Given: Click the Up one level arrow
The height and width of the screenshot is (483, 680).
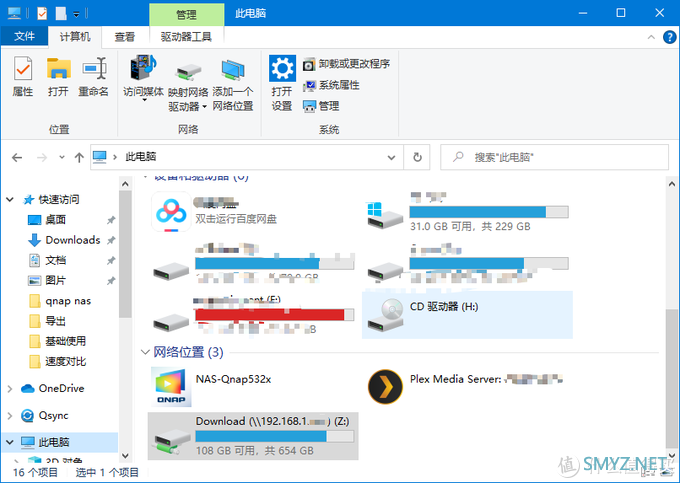Looking at the screenshot, I should tap(79, 157).
